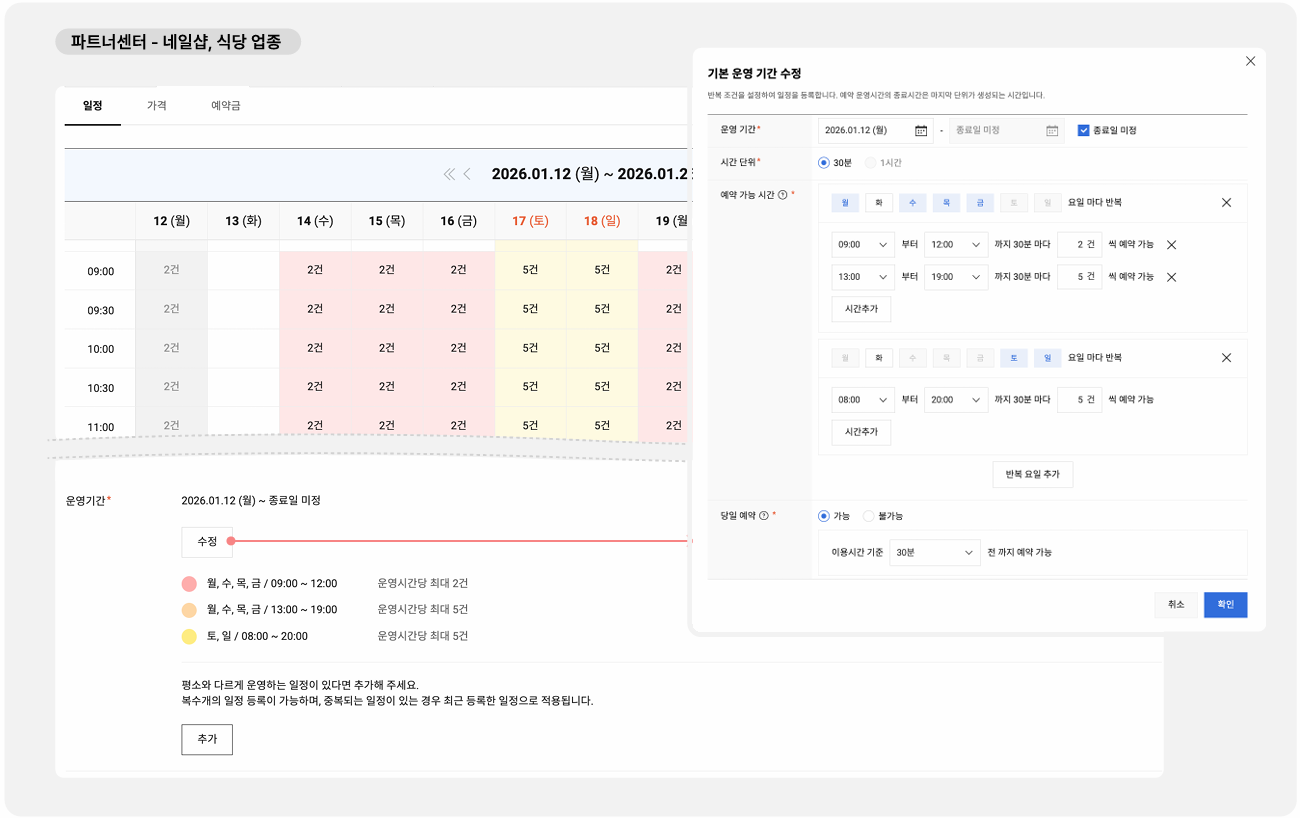Open the 20:00 end time dropdown
The image size is (1300, 818).
click(x=955, y=400)
